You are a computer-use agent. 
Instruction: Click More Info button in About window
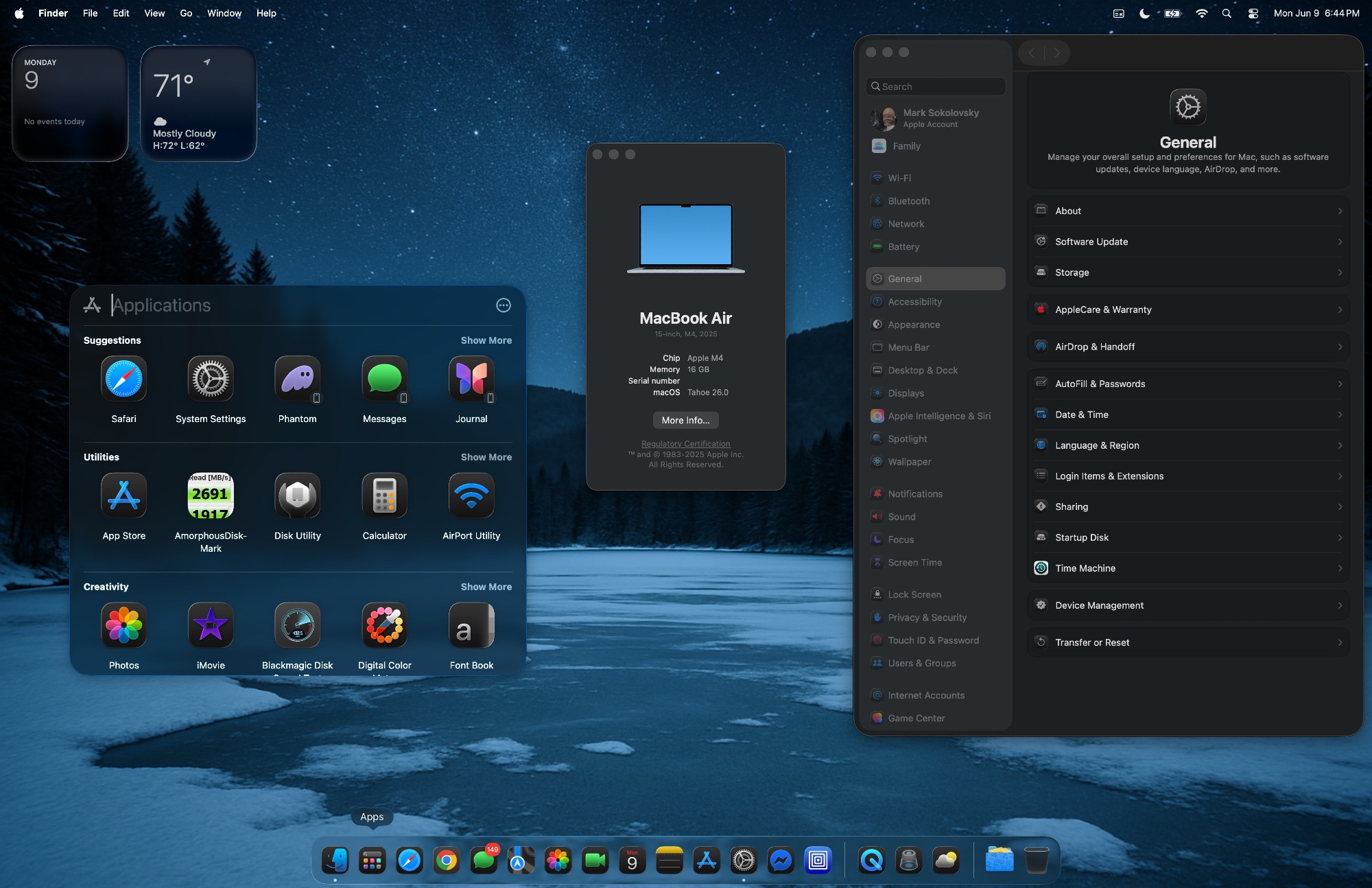pos(686,420)
